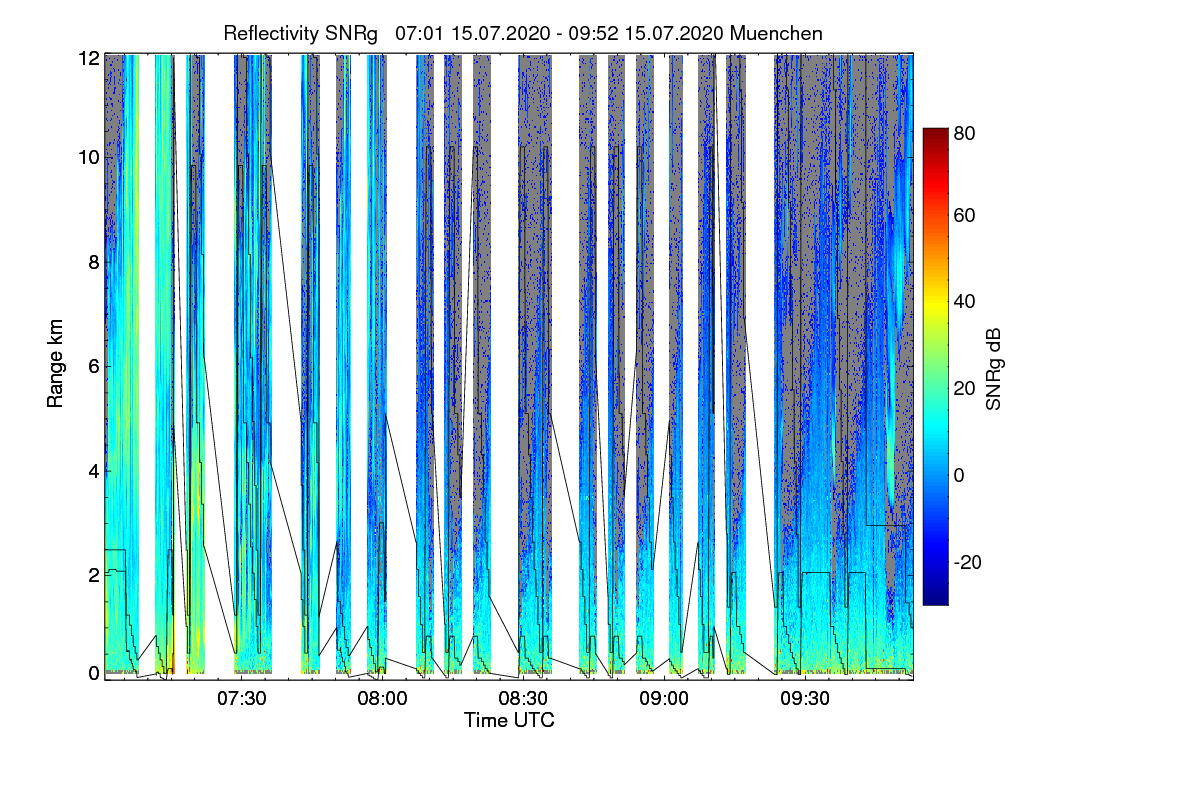The width and height of the screenshot is (1200, 800).
Task: Click the 8 km range tick label
Action: 94,262
